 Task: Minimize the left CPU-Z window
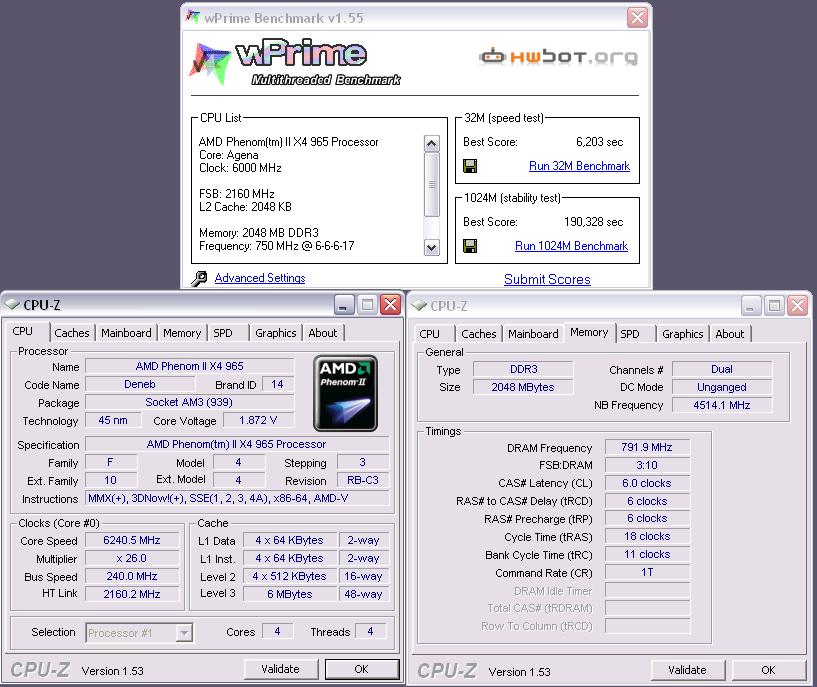343,305
